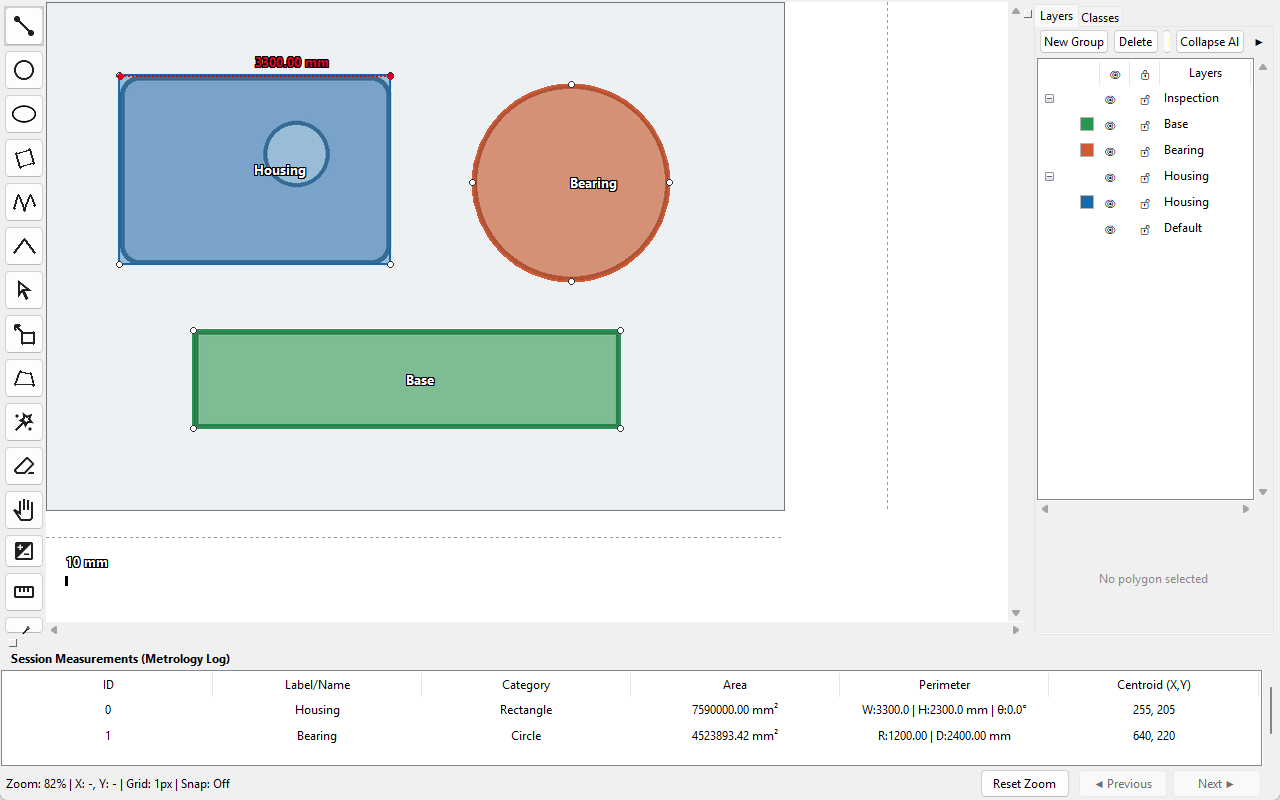Click the Centroid (X,Y) column header
This screenshot has height=800, width=1280.
[x=1153, y=685]
